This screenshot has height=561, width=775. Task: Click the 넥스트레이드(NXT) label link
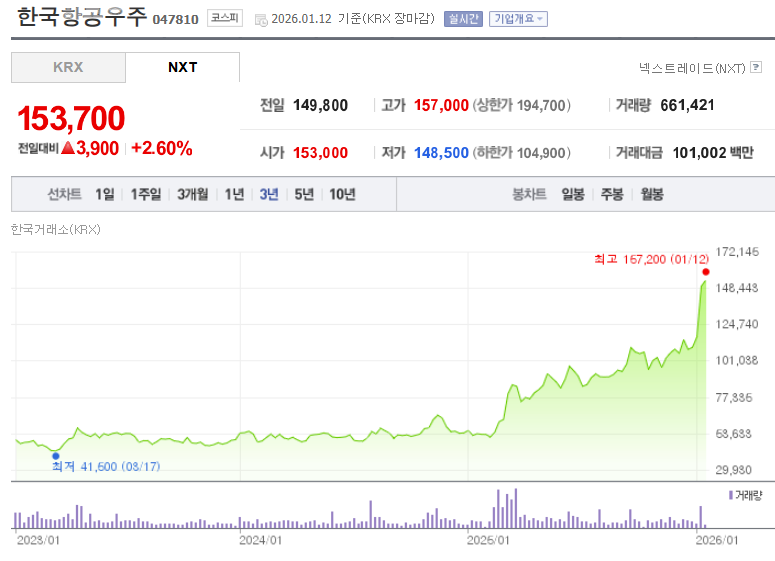[x=691, y=68]
